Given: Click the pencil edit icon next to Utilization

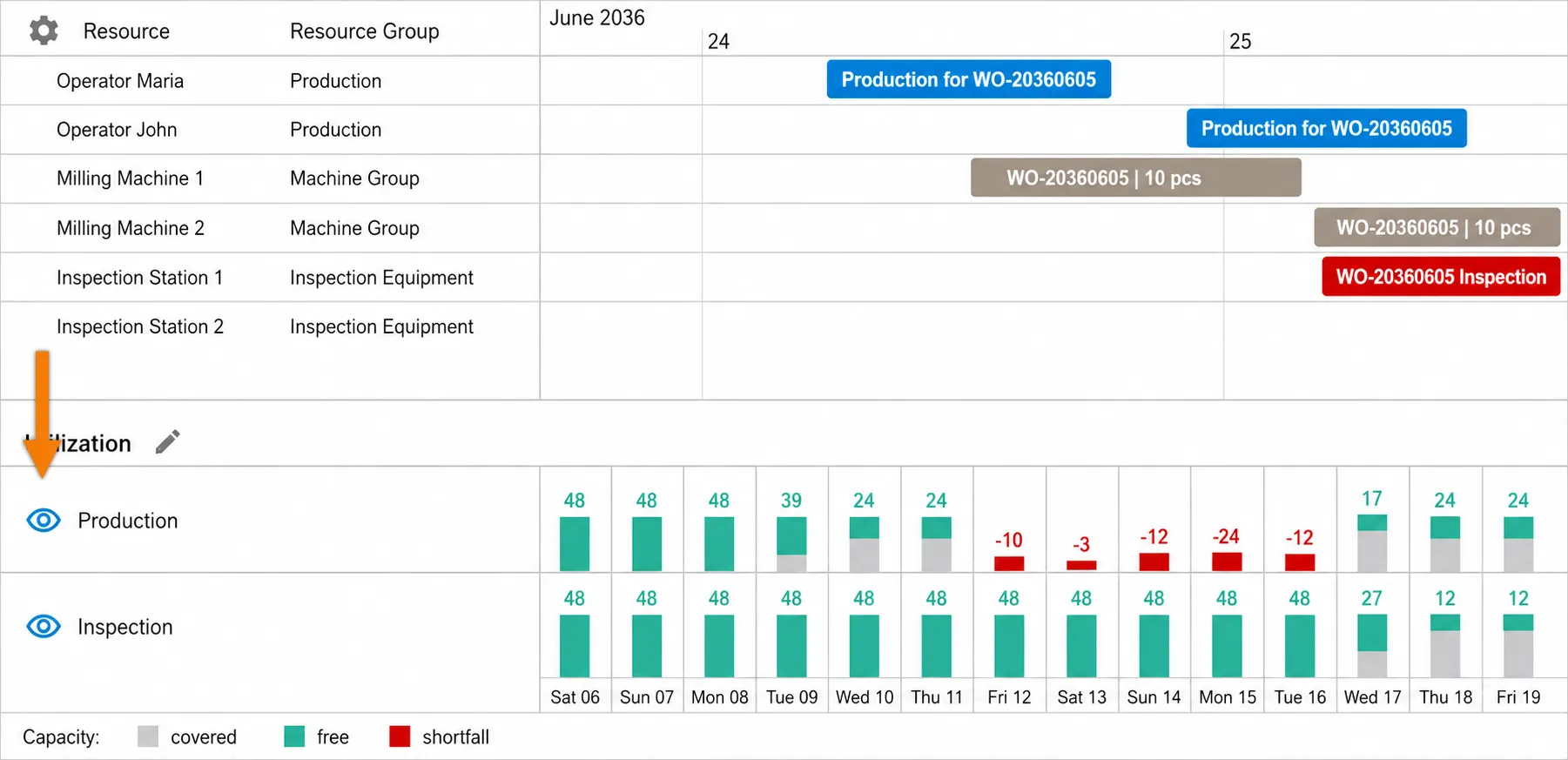Looking at the screenshot, I should click(167, 442).
